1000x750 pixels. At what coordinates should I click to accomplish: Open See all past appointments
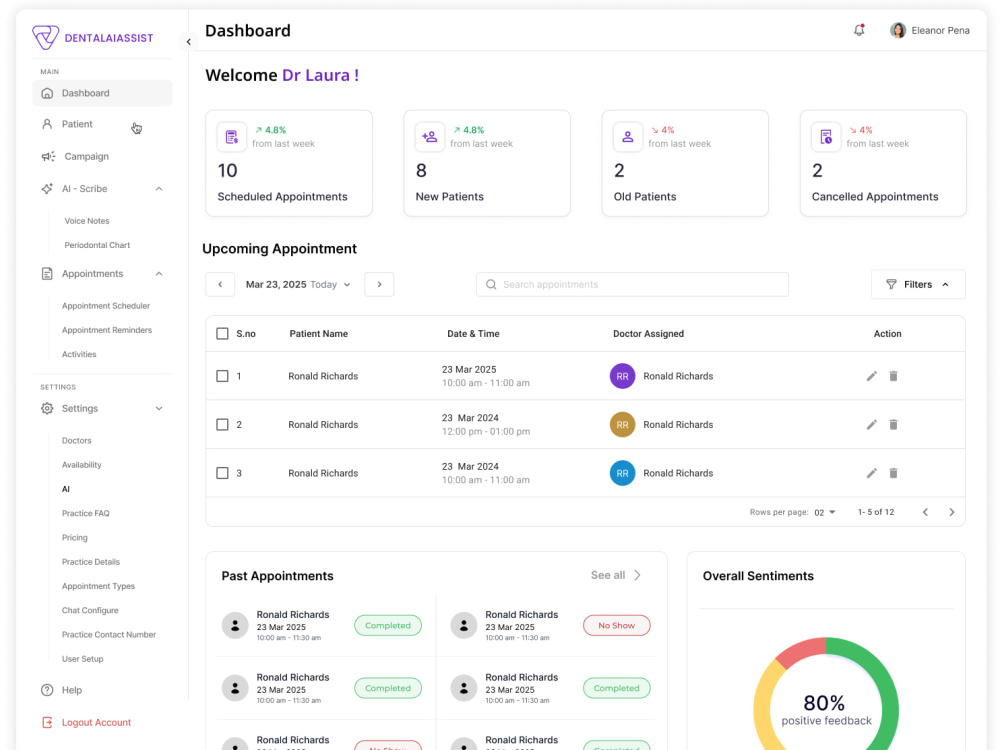[x=615, y=575]
